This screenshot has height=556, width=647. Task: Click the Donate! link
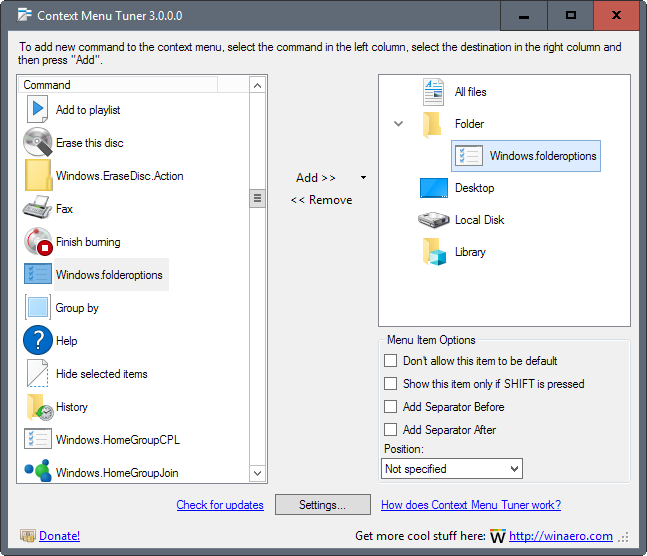(x=59, y=536)
